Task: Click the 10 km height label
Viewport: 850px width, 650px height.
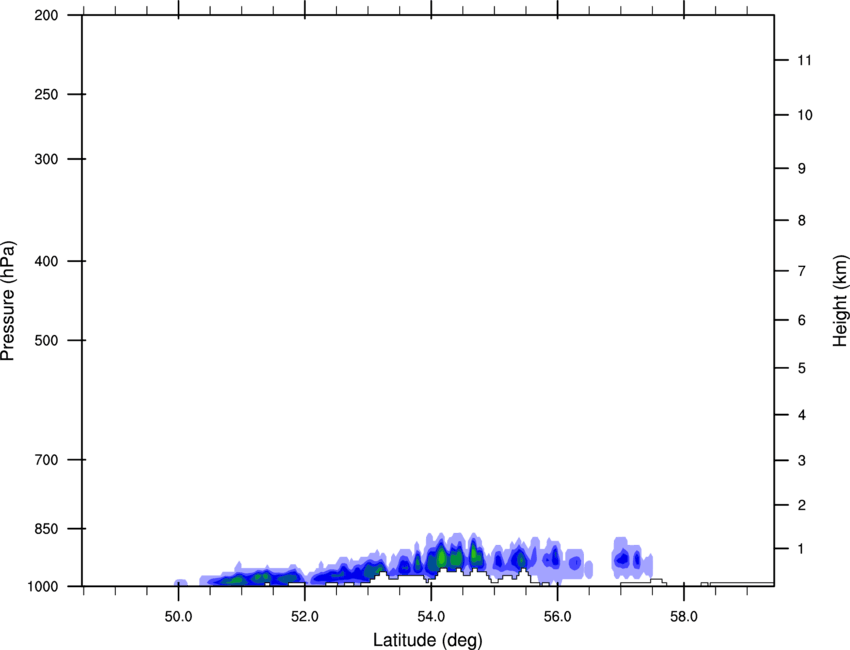Action: [805, 115]
